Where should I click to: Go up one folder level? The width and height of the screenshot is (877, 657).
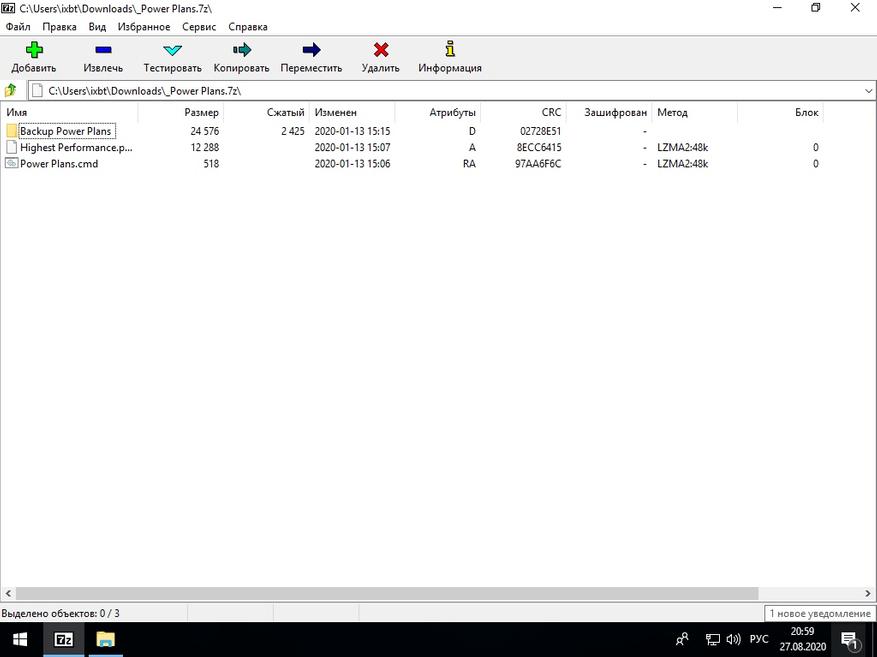click(x=11, y=90)
